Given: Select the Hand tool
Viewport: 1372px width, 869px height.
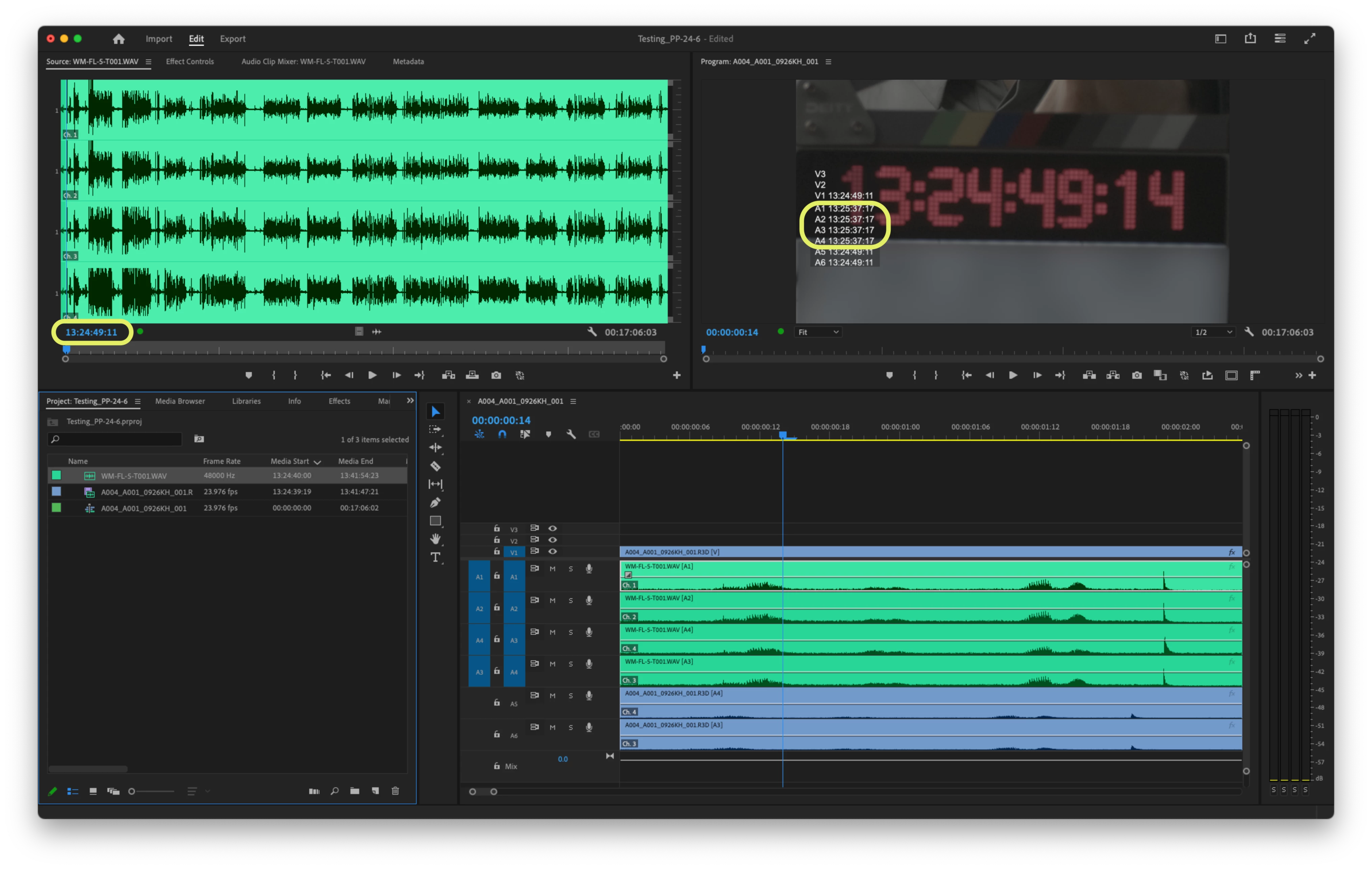Looking at the screenshot, I should point(435,539).
